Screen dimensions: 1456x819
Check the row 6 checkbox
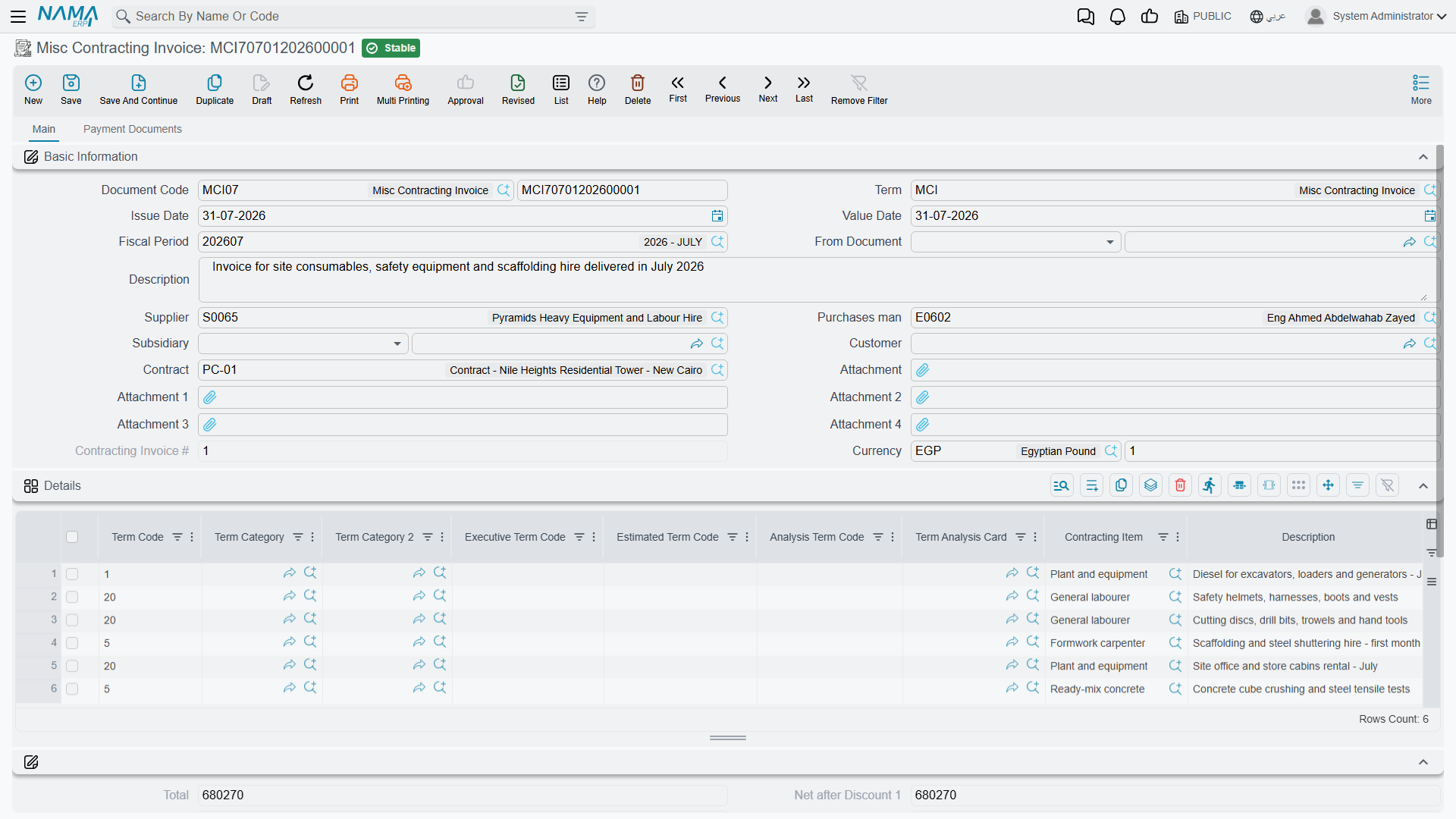tap(72, 689)
